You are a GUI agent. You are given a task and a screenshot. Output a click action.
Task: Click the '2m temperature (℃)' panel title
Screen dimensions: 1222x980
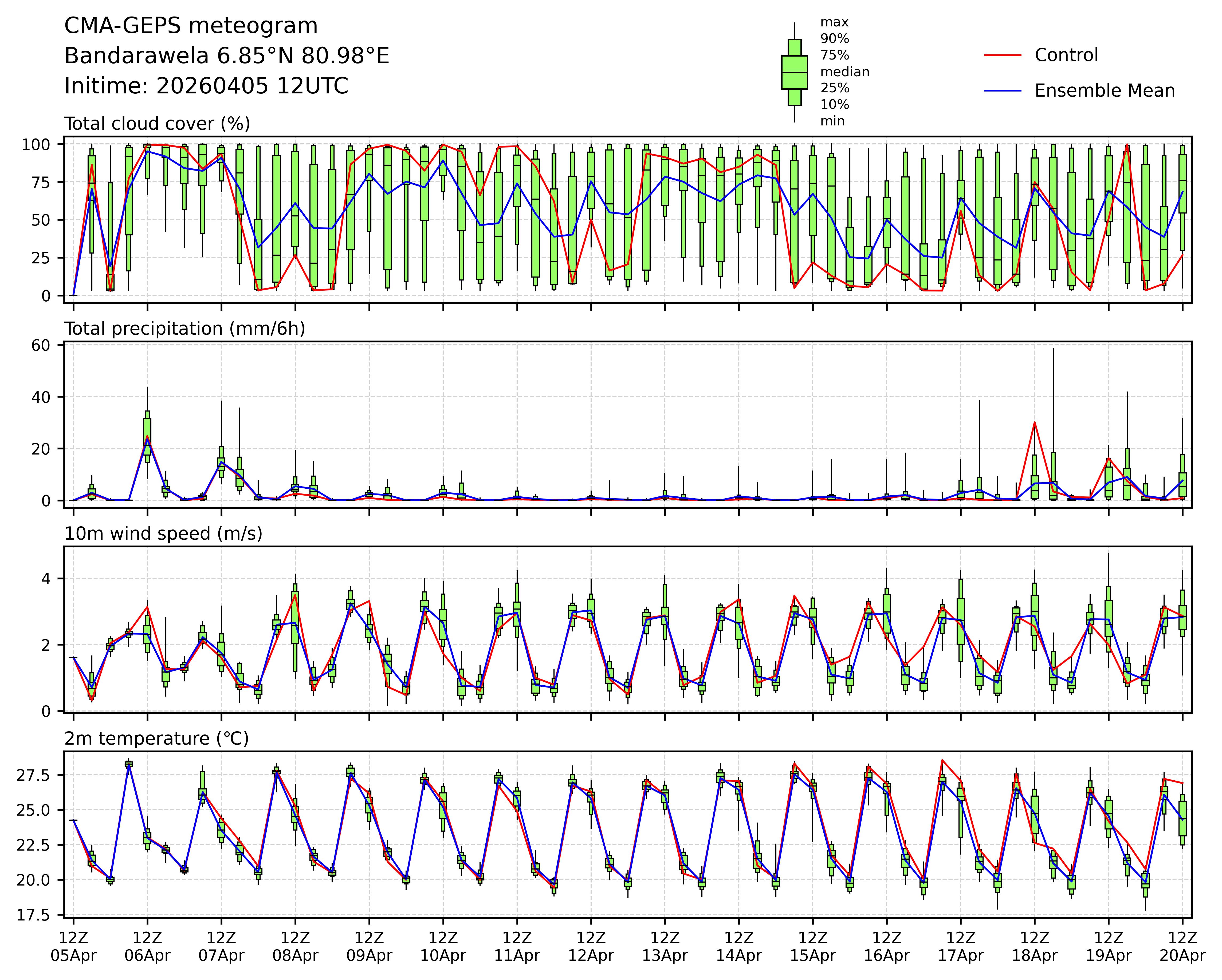156,739
